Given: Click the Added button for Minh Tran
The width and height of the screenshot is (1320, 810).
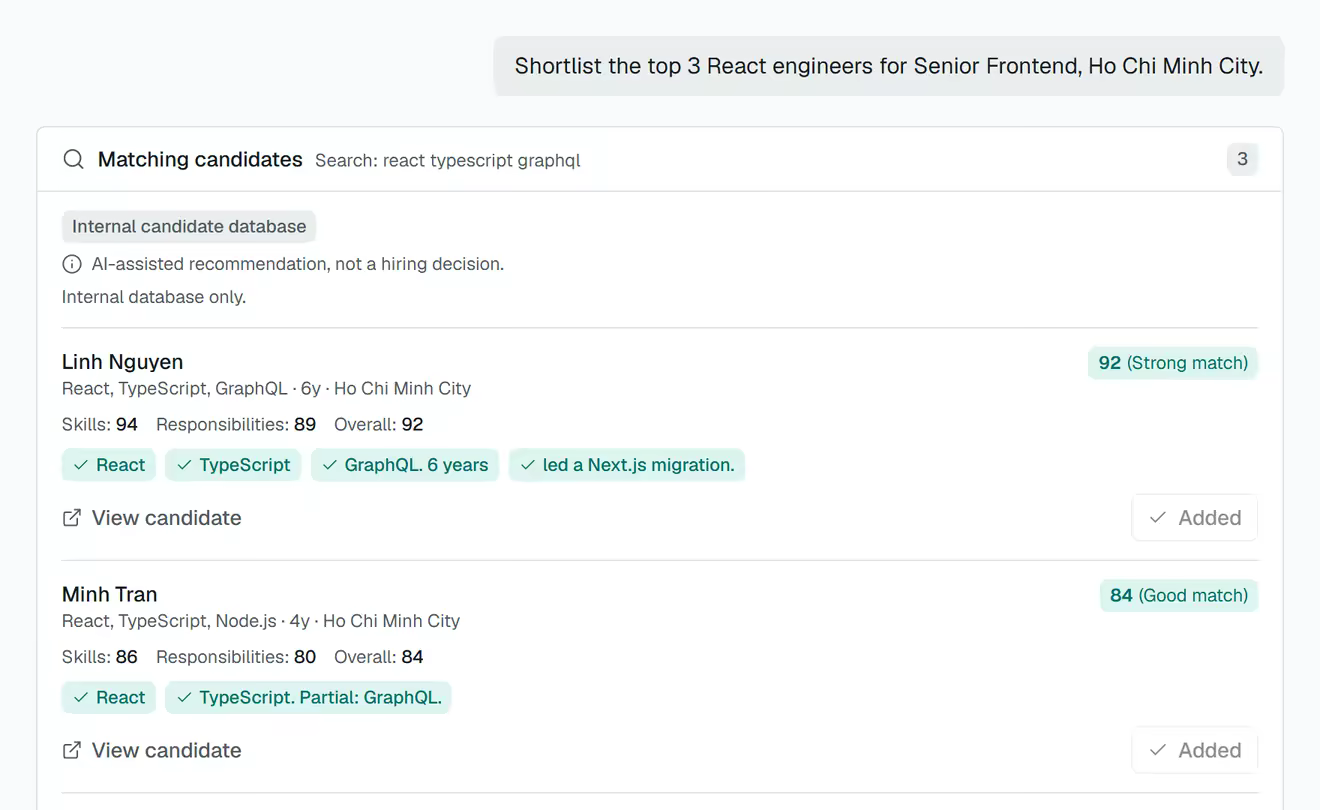Looking at the screenshot, I should point(1195,750).
